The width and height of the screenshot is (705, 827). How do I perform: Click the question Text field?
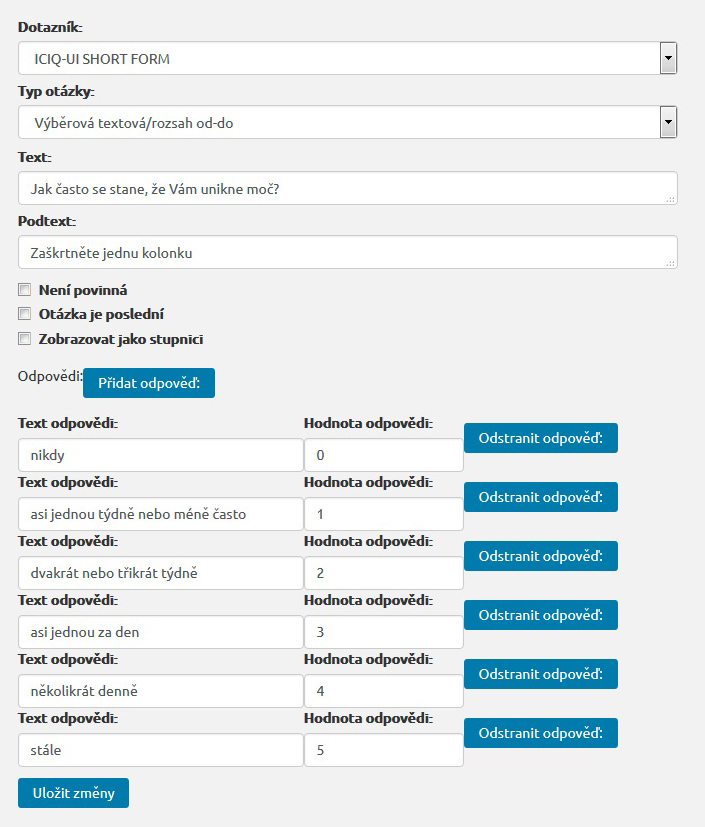[x=340, y=188]
